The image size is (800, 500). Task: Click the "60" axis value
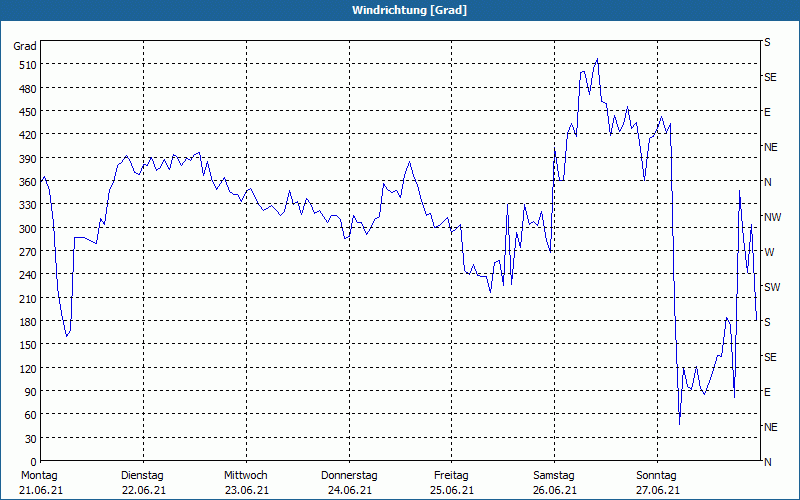pyautogui.click(x=31, y=415)
